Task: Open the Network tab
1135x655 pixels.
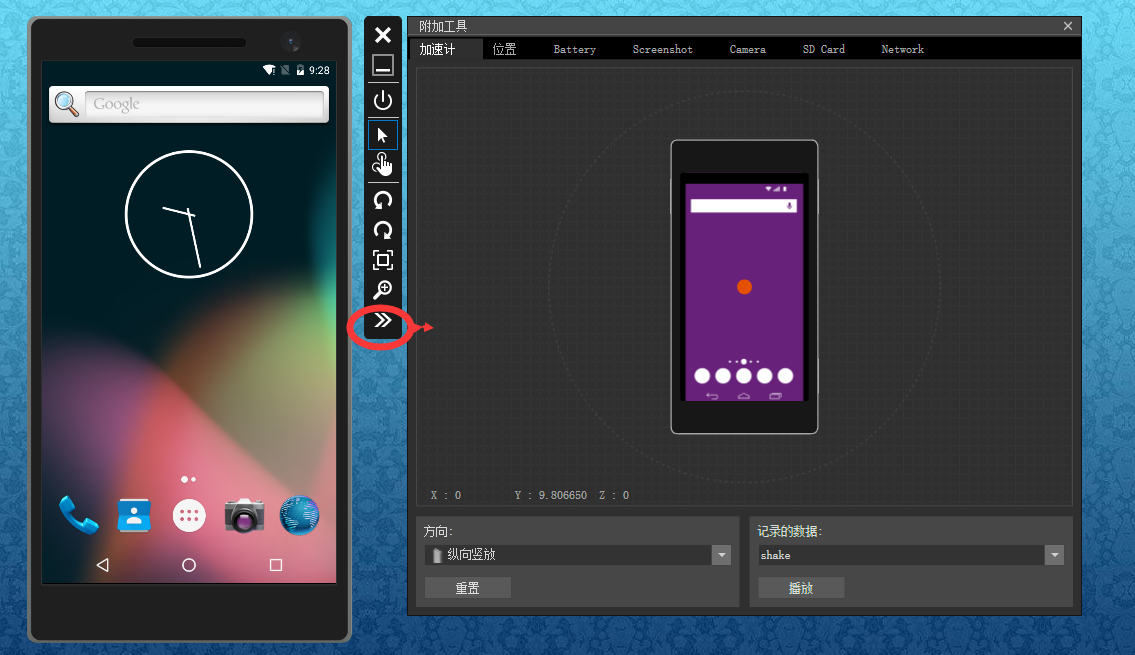Action: point(903,49)
